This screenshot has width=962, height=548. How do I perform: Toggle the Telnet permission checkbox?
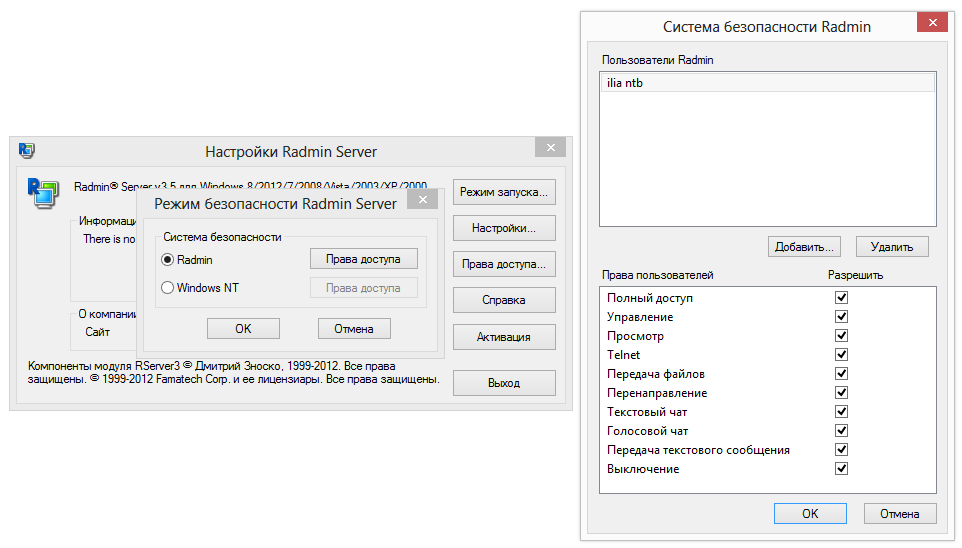[x=841, y=355]
